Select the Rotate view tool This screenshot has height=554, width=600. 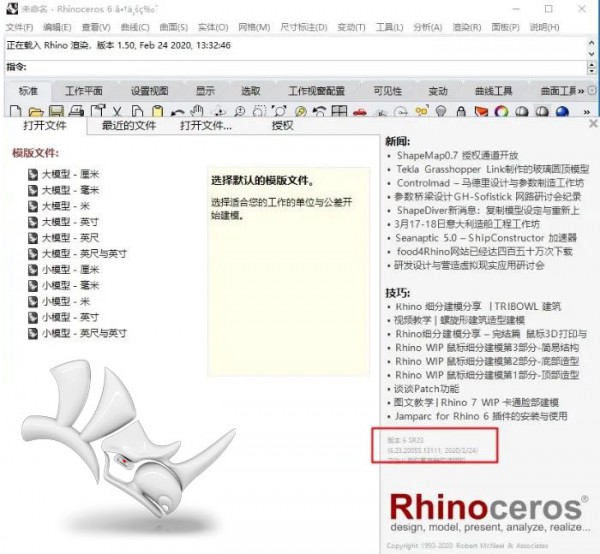pyautogui.click(x=220, y=112)
